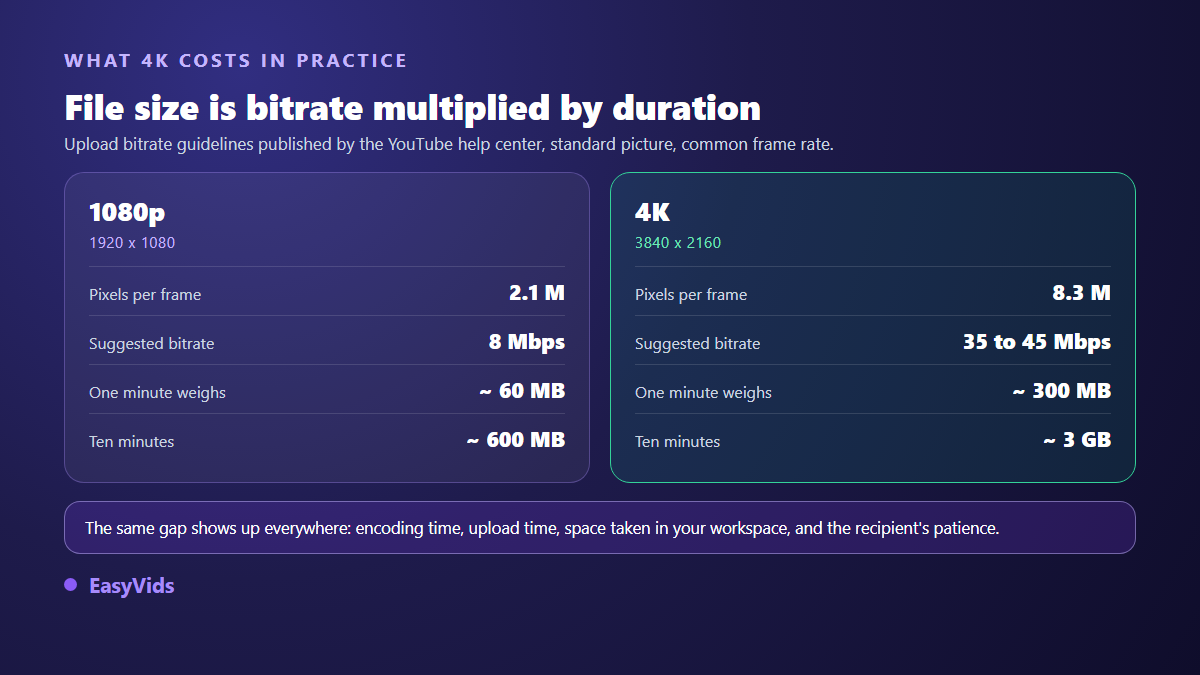The image size is (1200, 675).
Task: Click 'One minute weighs' in the 1080p card
Action: pos(157,393)
